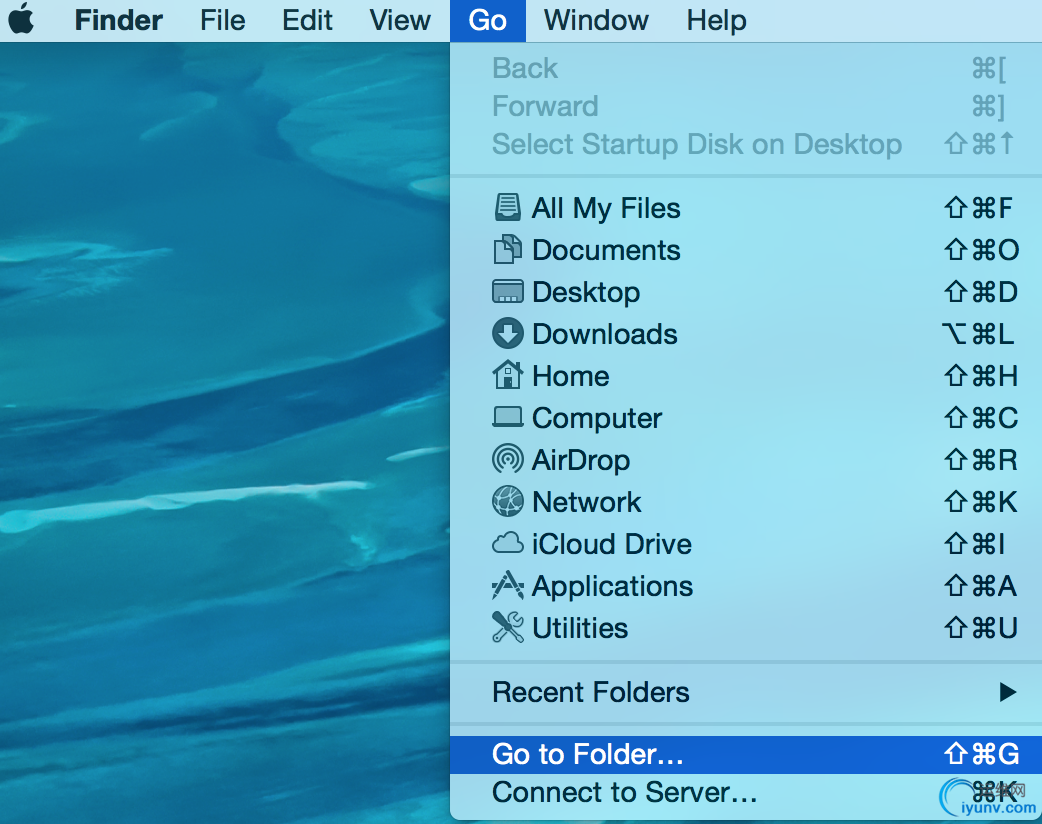
Task: Select All My Files label
Action: (606, 208)
